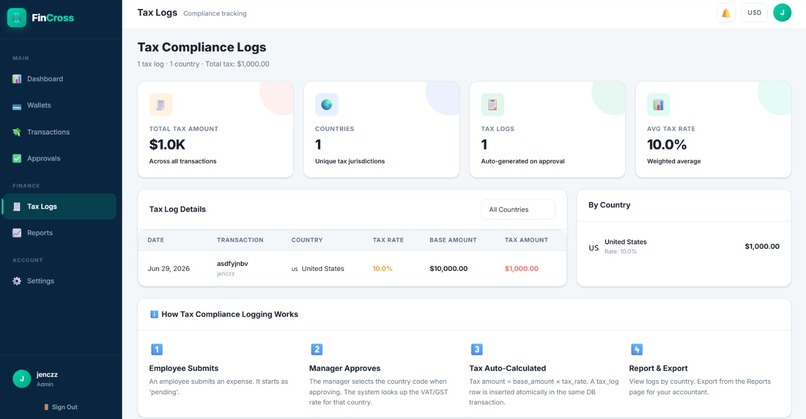Screen dimensions: 806x419
Task: Click the $1,000.00 total in By Country
Action: tap(762, 247)
